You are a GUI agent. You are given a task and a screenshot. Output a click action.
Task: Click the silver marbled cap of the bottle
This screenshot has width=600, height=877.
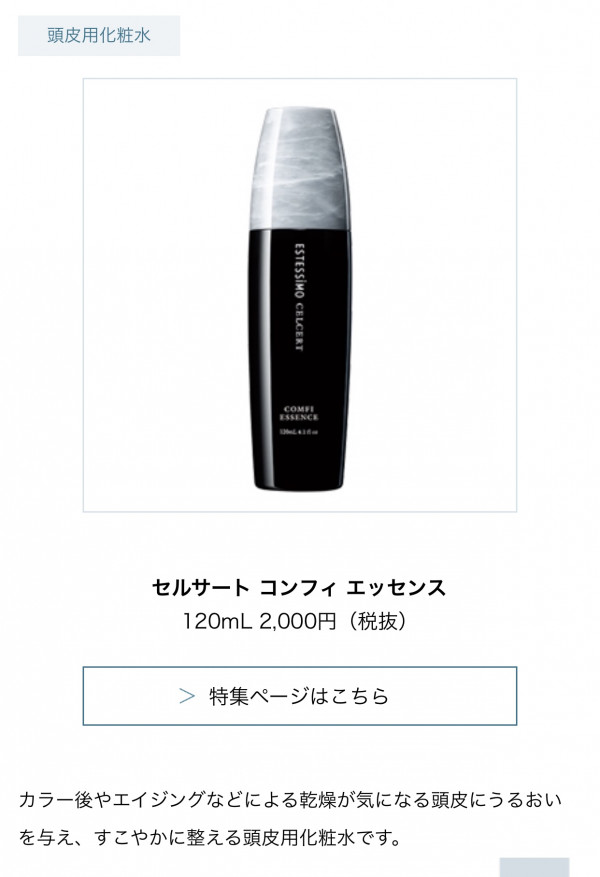coord(300,168)
